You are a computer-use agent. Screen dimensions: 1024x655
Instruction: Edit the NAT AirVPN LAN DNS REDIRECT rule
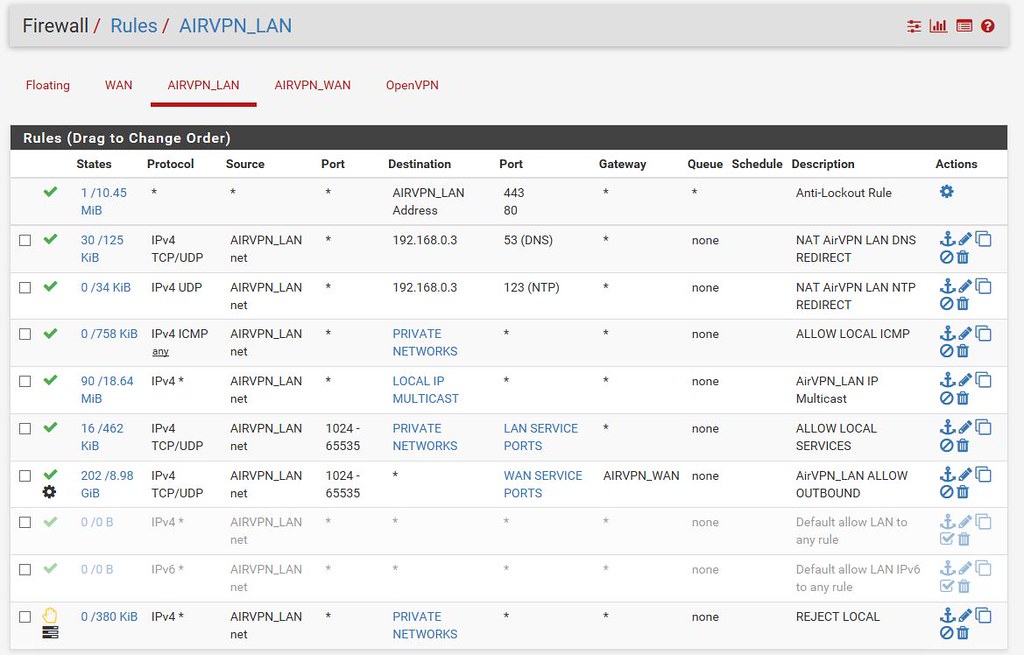[x=965, y=239]
